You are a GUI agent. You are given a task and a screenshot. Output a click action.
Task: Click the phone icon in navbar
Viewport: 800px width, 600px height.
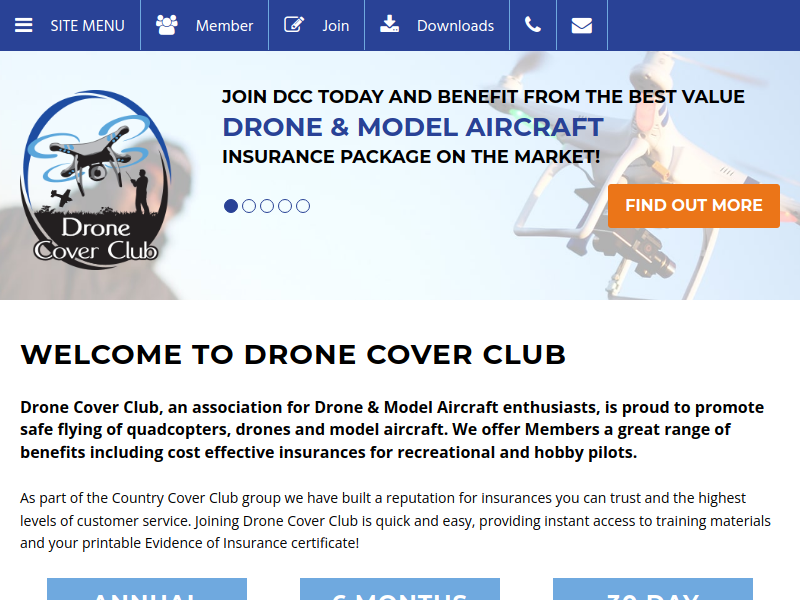tap(533, 25)
